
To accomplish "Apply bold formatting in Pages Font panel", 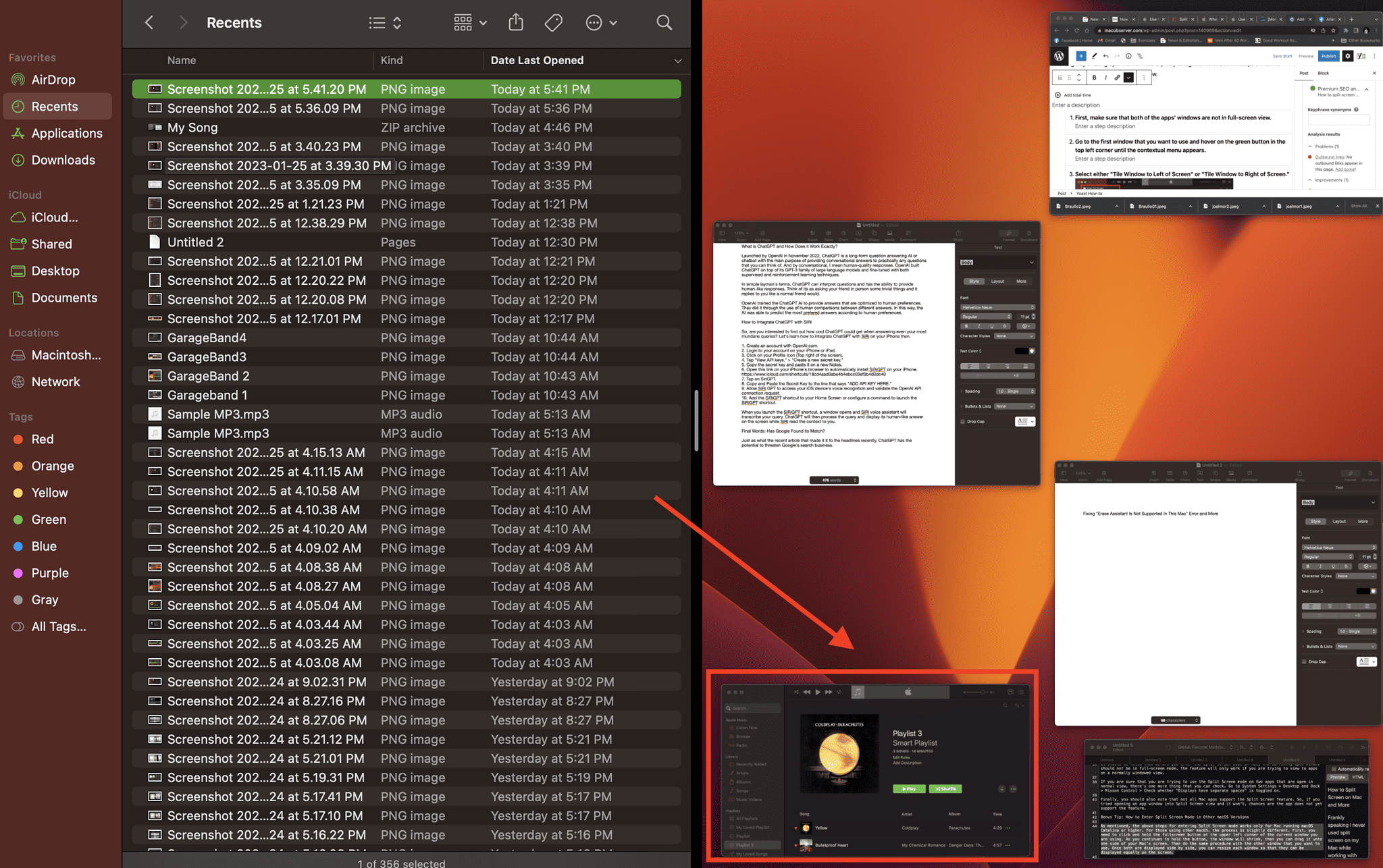I will pos(966,327).
